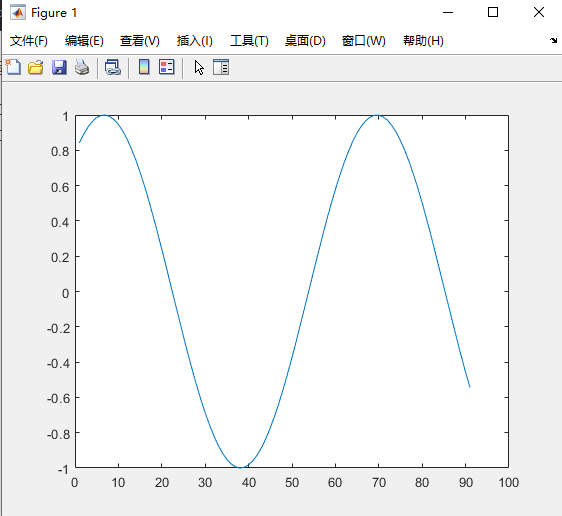Save the figure with the floppy disk icon

click(x=59, y=67)
